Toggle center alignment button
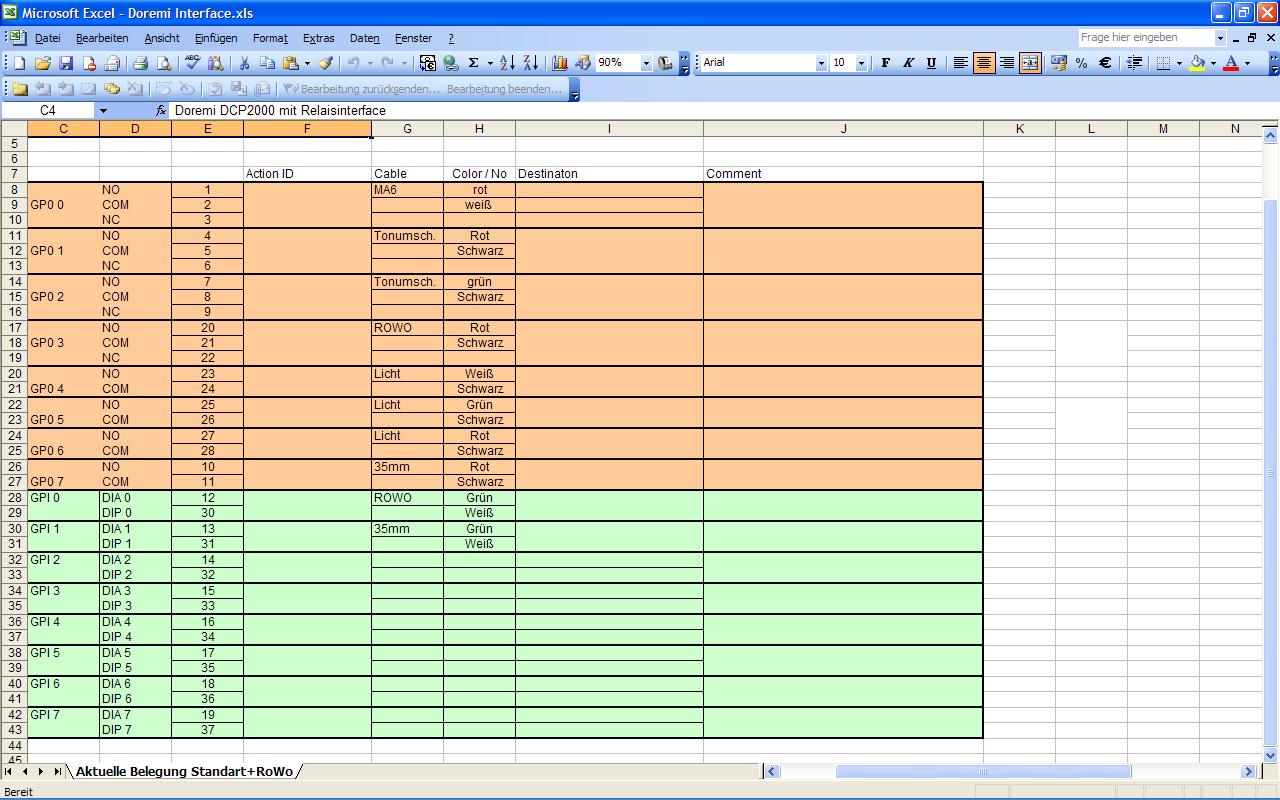The height and width of the screenshot is (800, 1280). (x=984, y=63)
